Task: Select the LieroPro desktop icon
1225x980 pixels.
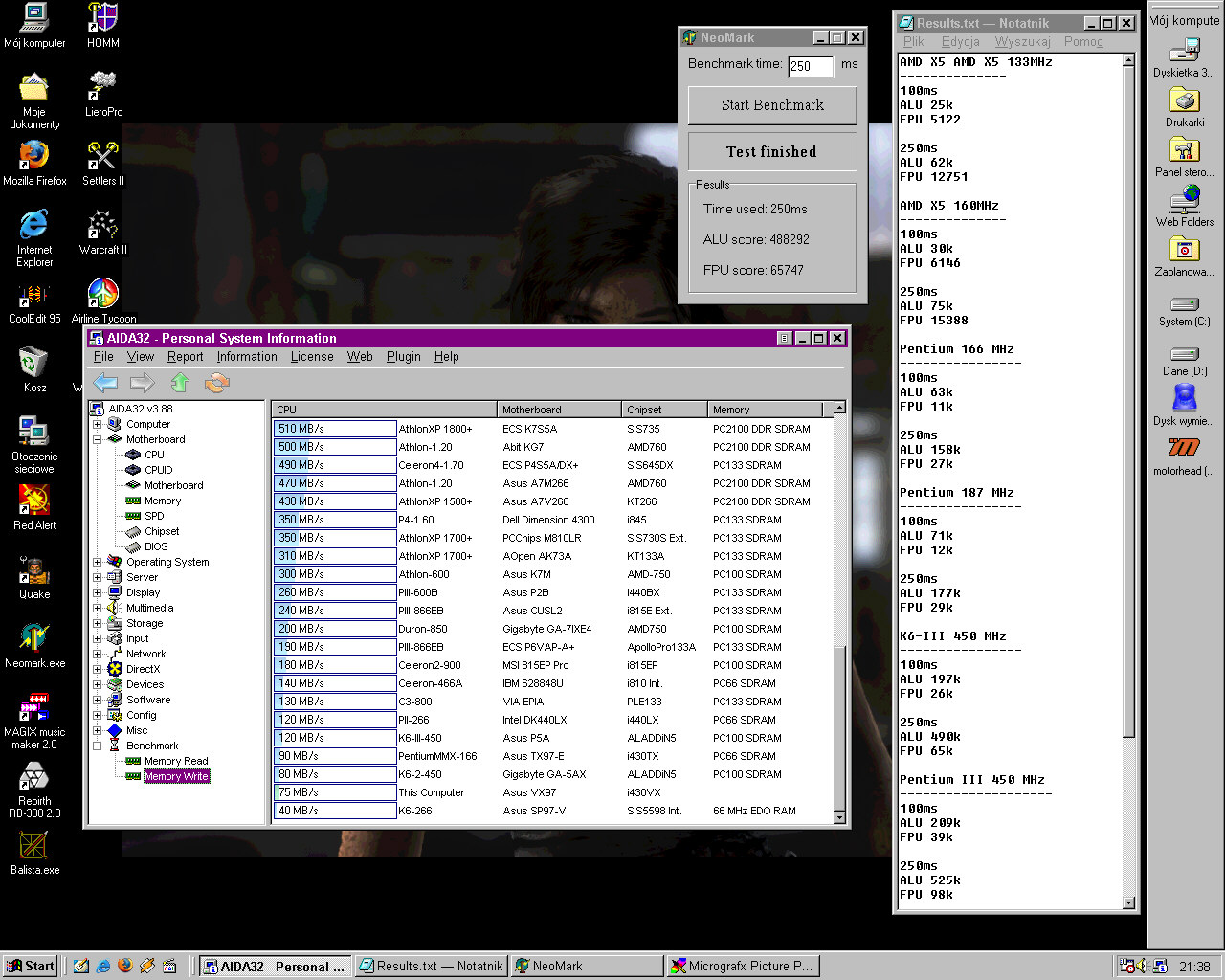Action: tap(103, 94)
